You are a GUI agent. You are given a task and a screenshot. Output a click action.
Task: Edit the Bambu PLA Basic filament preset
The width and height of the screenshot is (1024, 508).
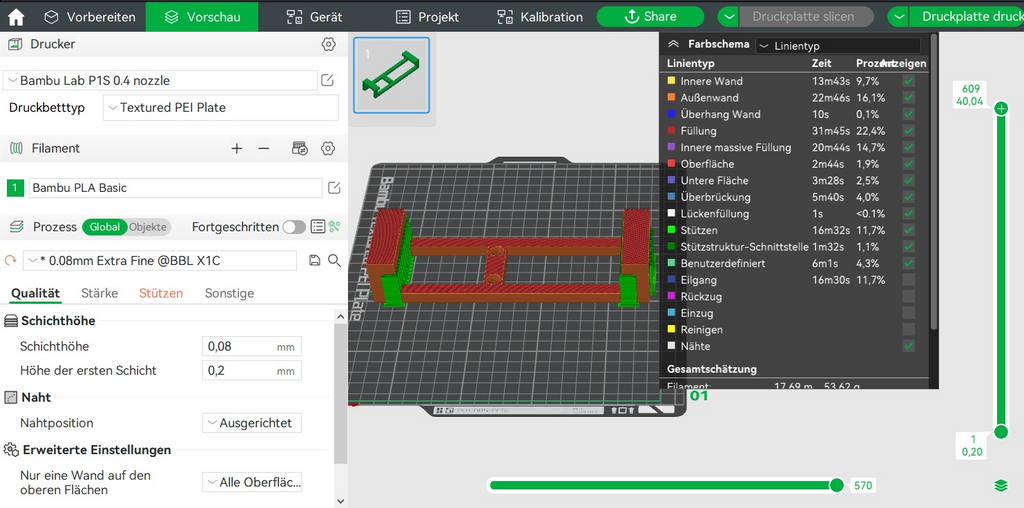pyautogui.click(x=334, y=188)
